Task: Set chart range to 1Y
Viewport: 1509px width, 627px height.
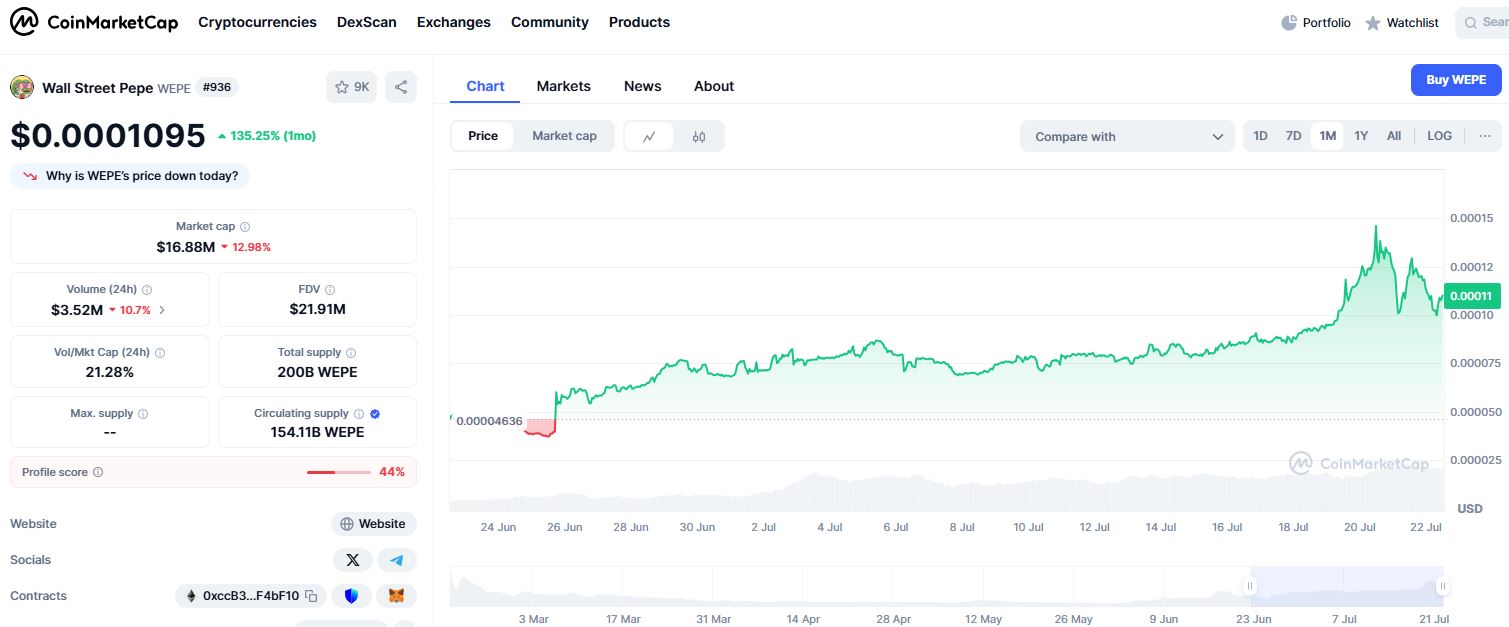Action: coord(1361,136)
